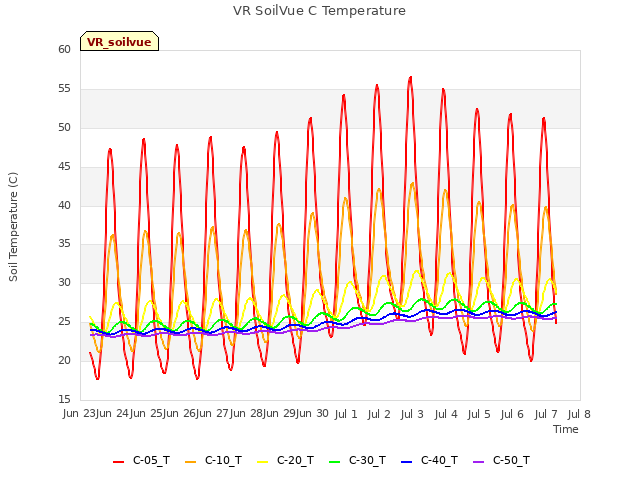The width and height of the screenshot is (640, 480).
Task: Click the Jul 1 date tick label
Action: (346, 414)
